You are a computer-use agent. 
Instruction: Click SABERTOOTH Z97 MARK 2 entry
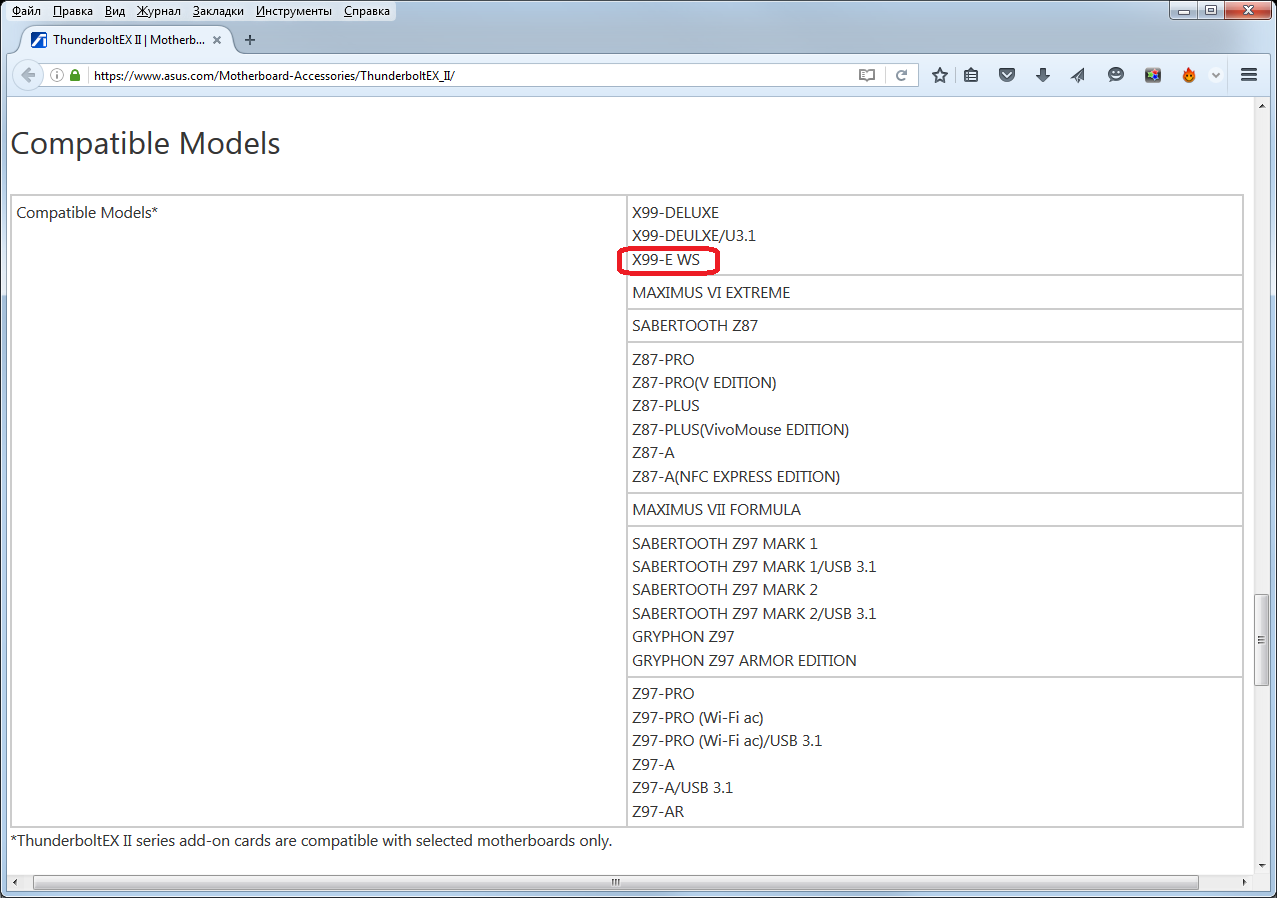[725, 590]
